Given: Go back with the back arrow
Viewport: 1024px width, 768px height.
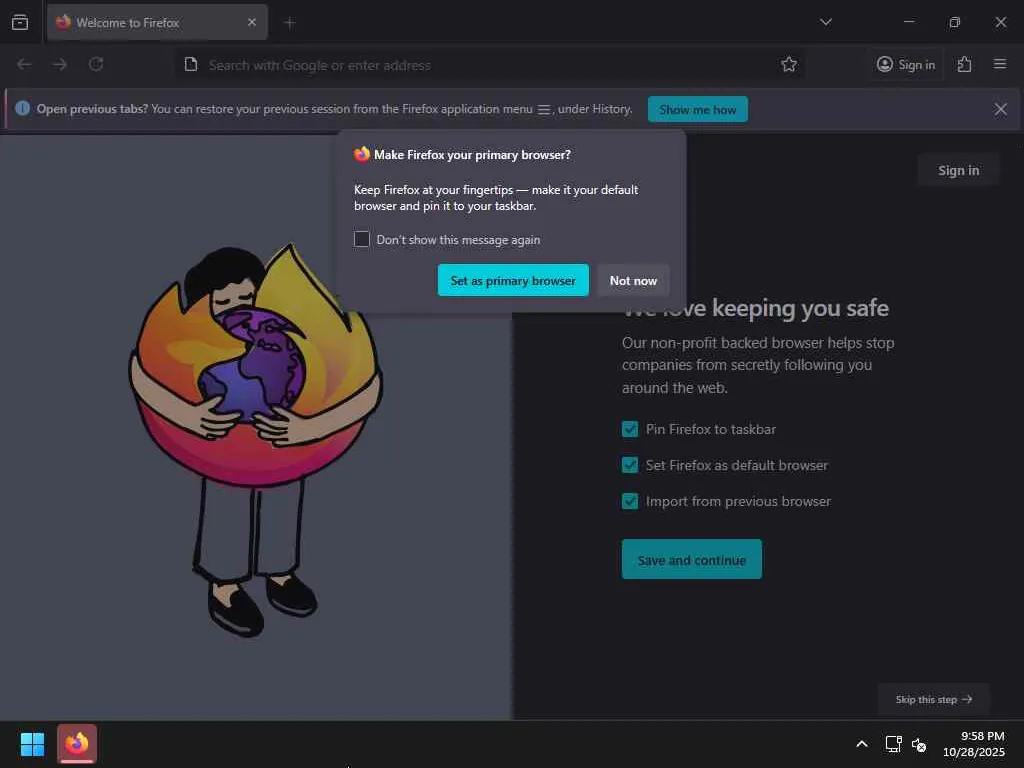Looking at the screenshot, I should coord(24,64).
